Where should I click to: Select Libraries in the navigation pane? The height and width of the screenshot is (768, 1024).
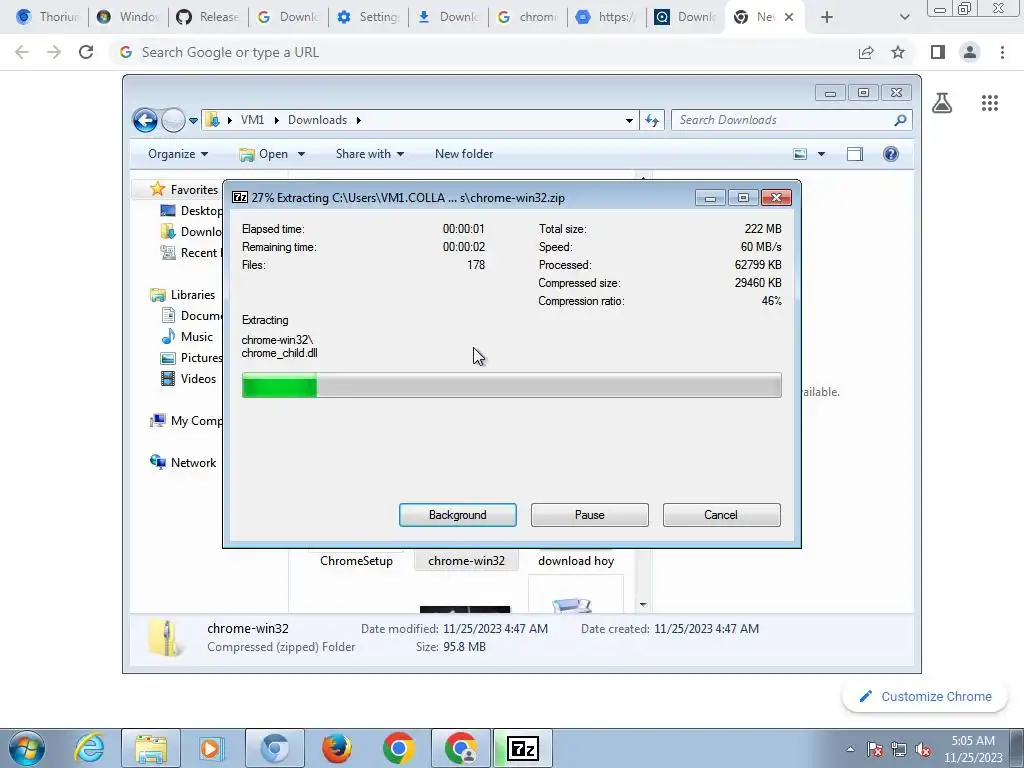tap(183, 295)
